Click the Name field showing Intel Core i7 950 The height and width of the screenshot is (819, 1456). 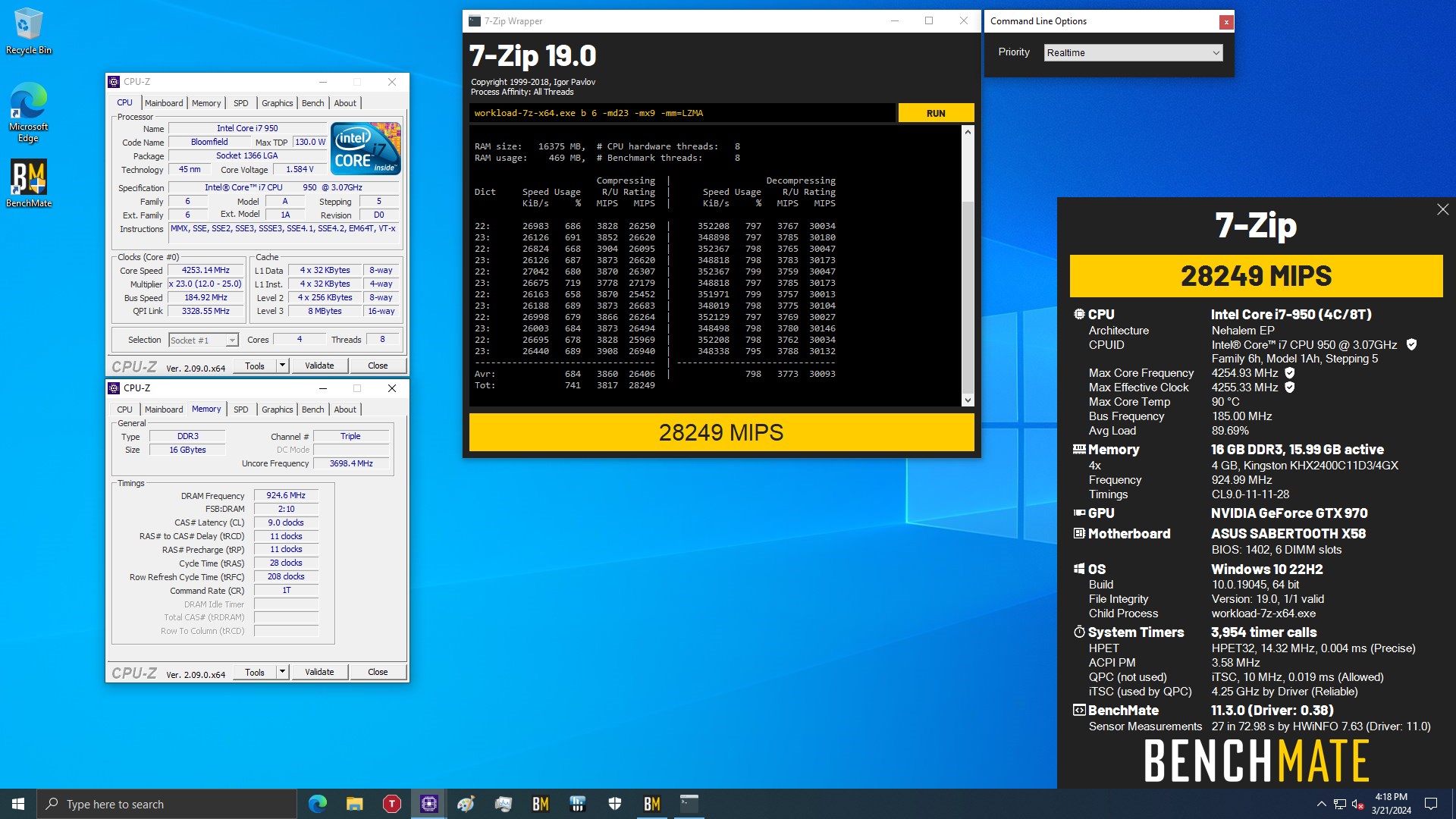click(247, 128)
